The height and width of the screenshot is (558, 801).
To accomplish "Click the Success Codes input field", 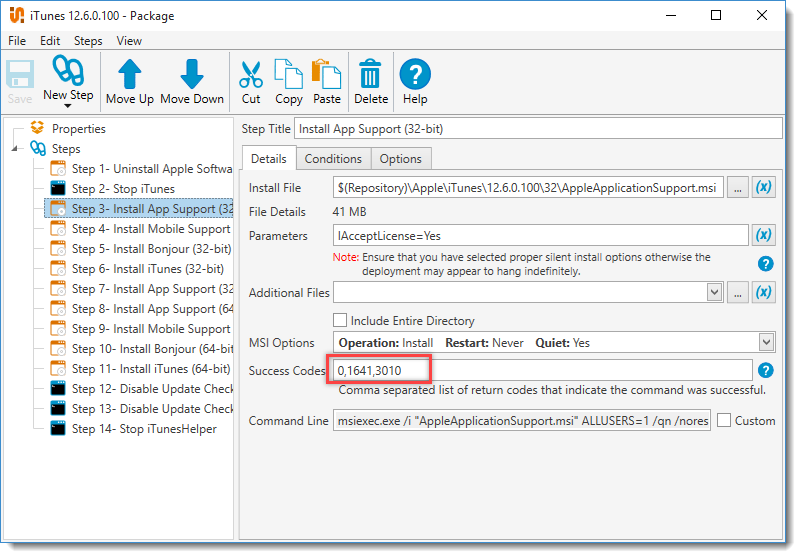I will [542, 371].
